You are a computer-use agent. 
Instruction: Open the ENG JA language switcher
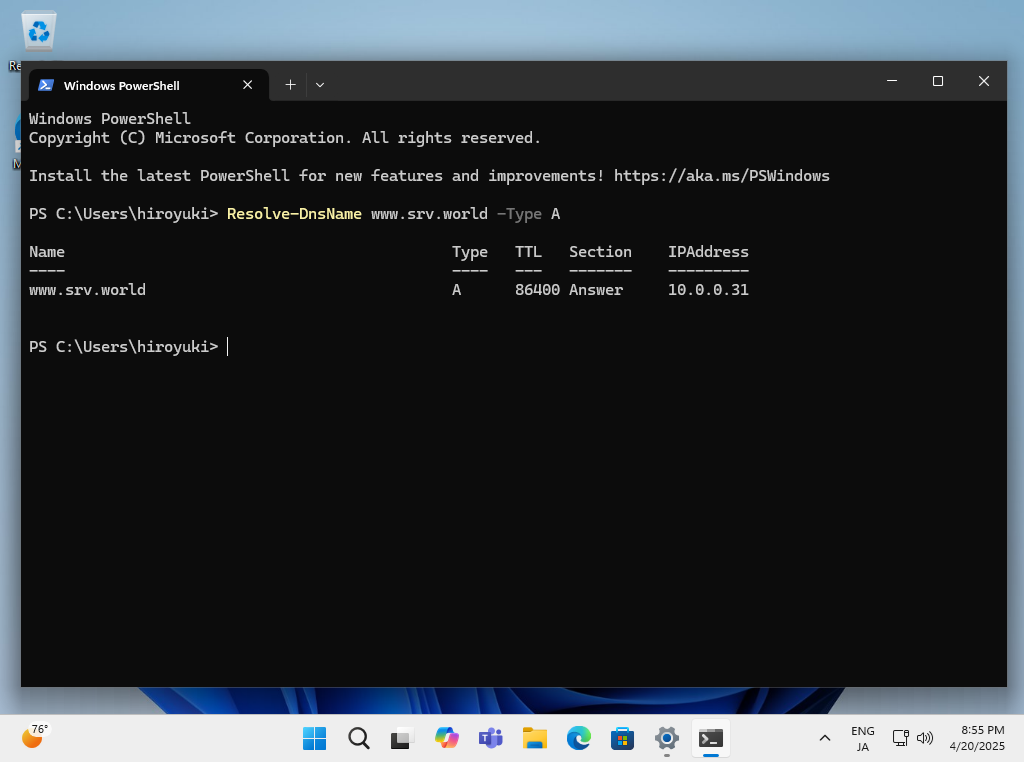point(862,739)
